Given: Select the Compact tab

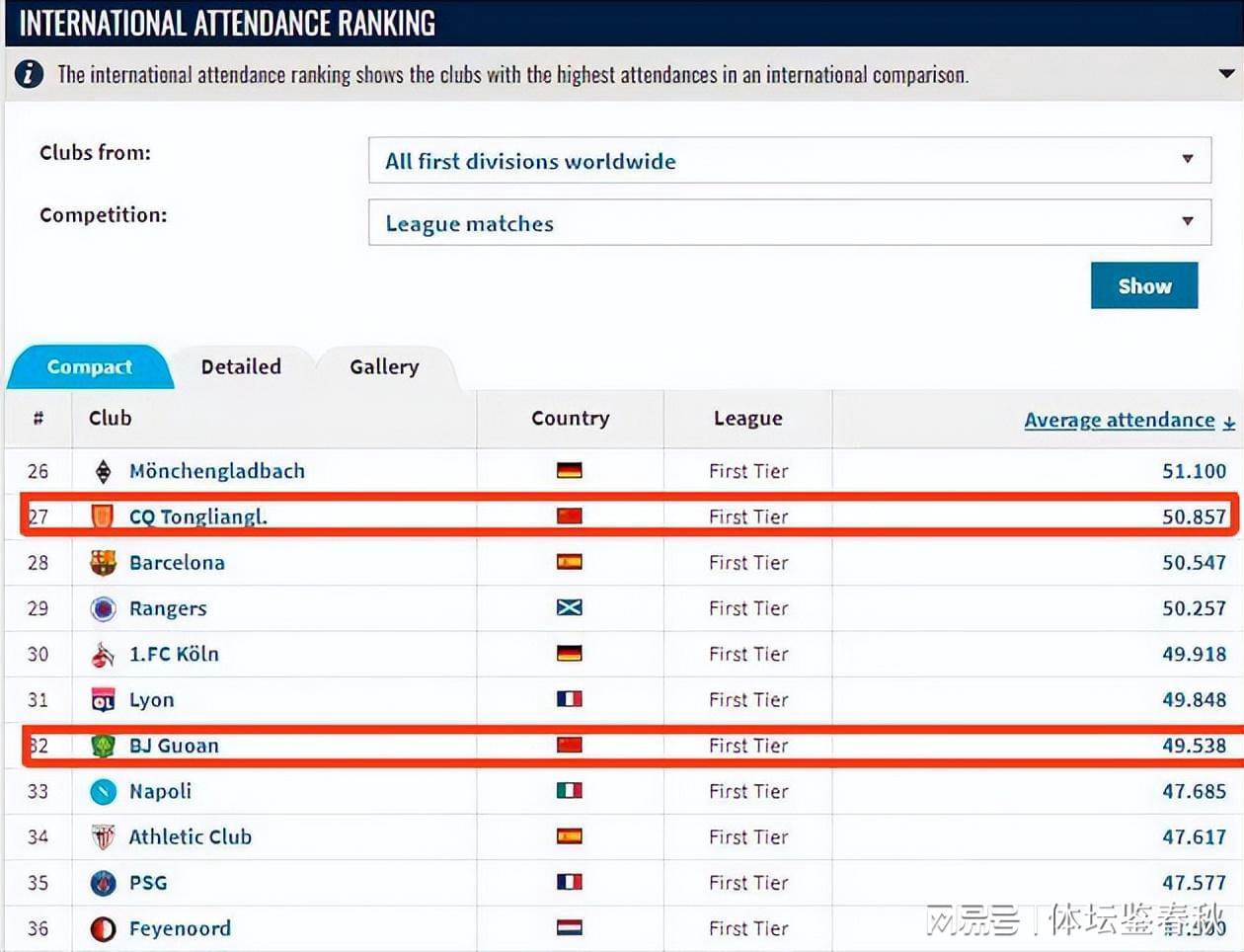Looking at the screenshot, I should (x=89, y=366).
